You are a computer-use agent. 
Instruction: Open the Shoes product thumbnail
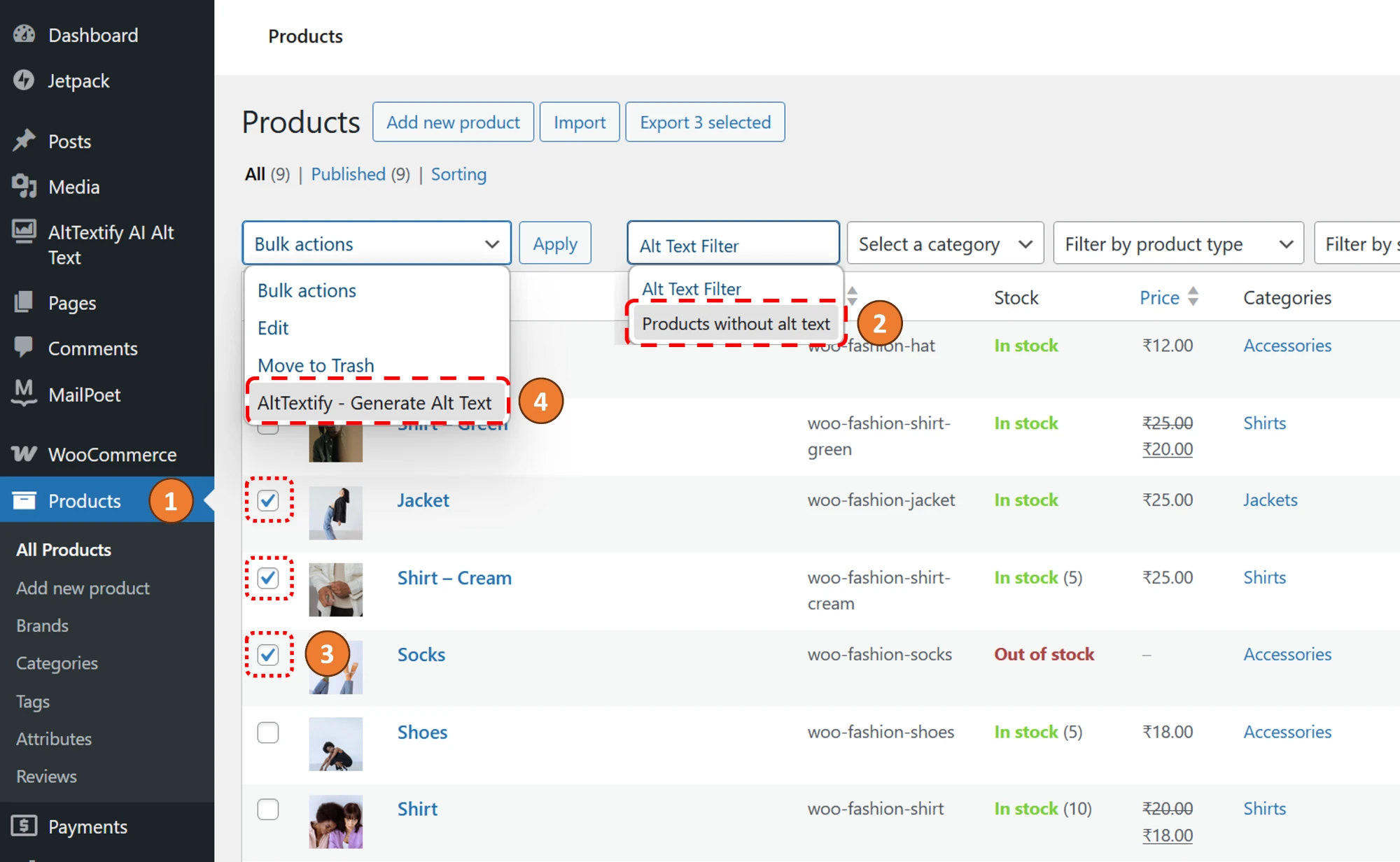(335, 744)
